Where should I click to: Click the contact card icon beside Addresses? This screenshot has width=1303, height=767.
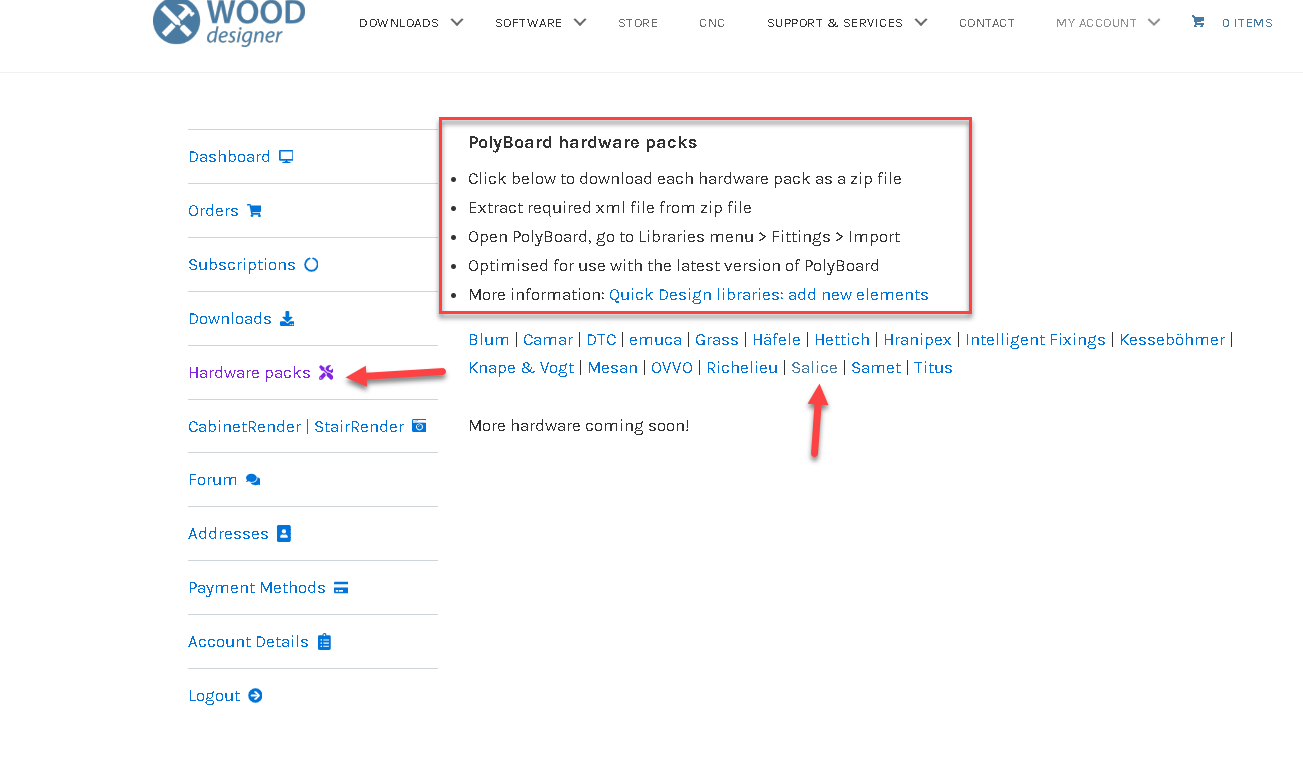click(284, 534)
